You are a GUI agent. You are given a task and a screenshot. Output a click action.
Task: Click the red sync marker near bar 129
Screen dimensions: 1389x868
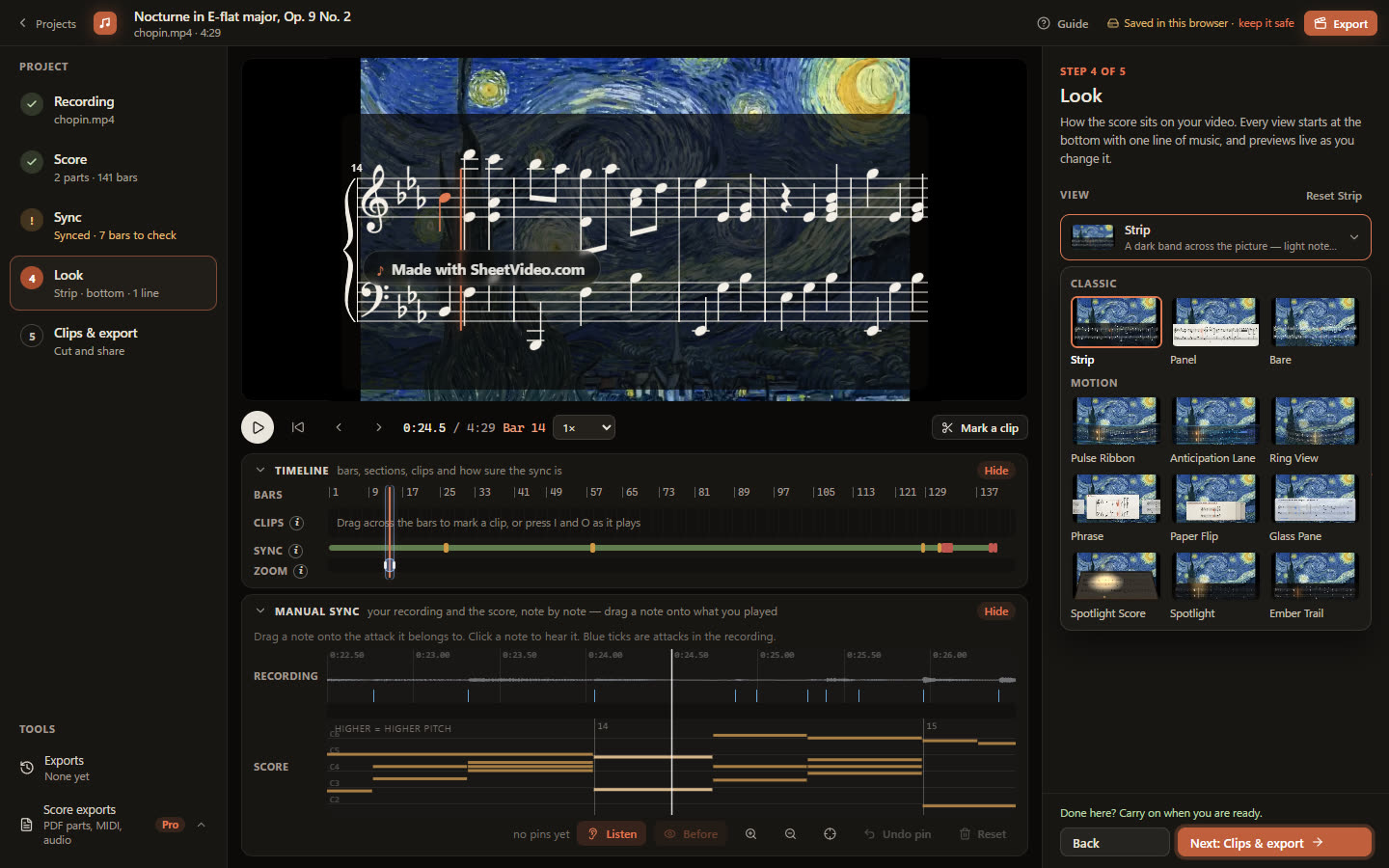click(x=946, y=548)
